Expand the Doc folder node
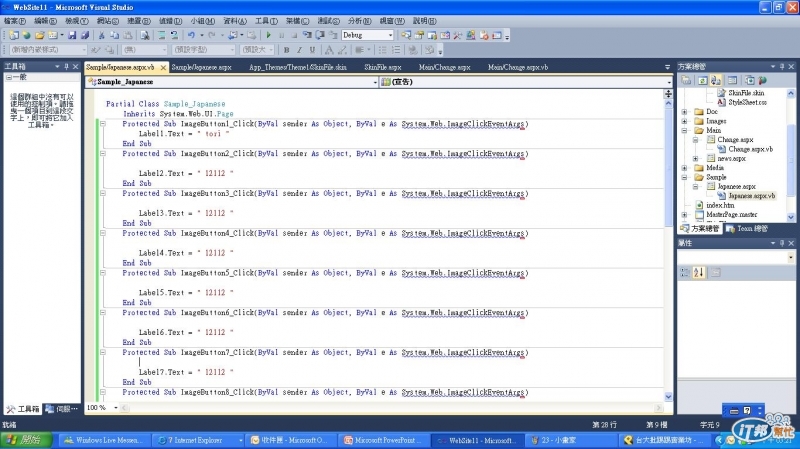Image resolution: width=800 pixels, height=449 pixels. (685, 112)
